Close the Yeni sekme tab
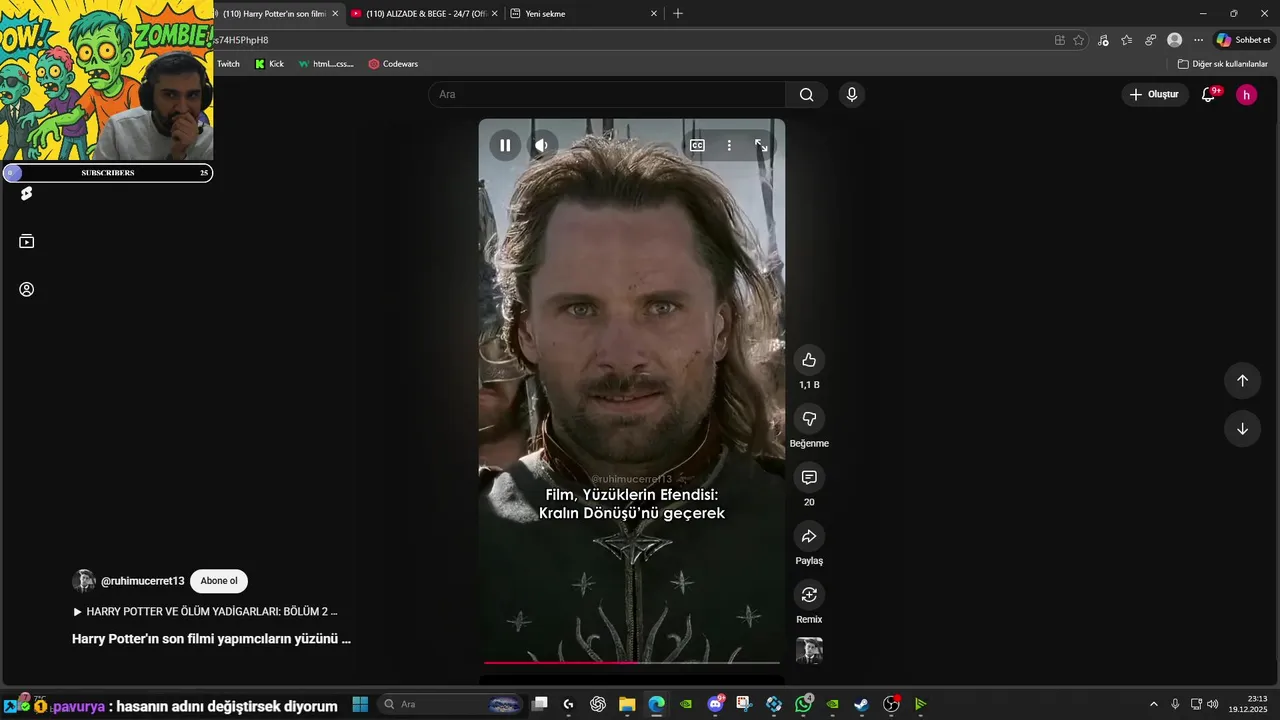Image resolution: width=1280 pixels, height=720 pixels. point(654,13)
